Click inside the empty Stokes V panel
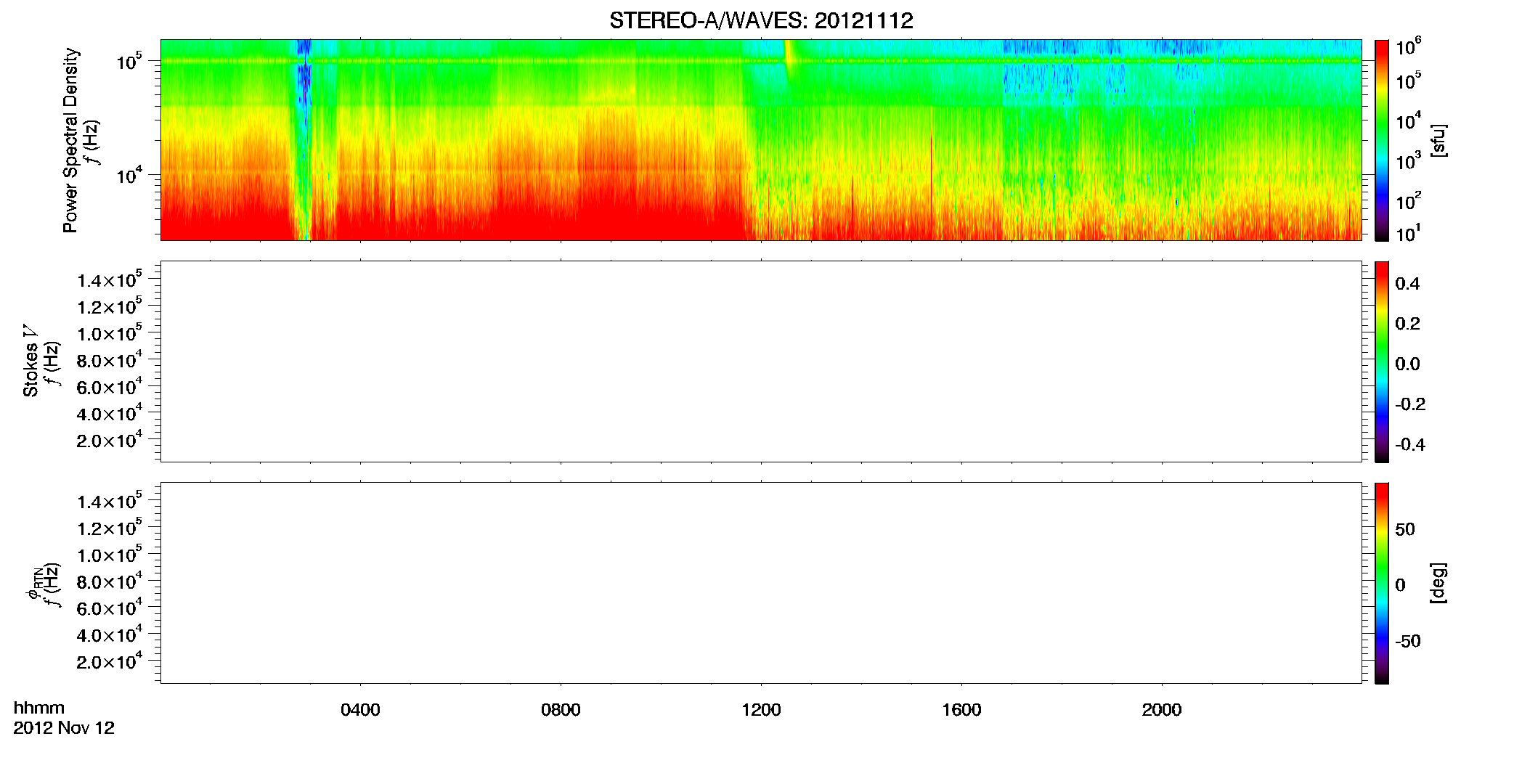1522x784 pixels. pos(761,362)
